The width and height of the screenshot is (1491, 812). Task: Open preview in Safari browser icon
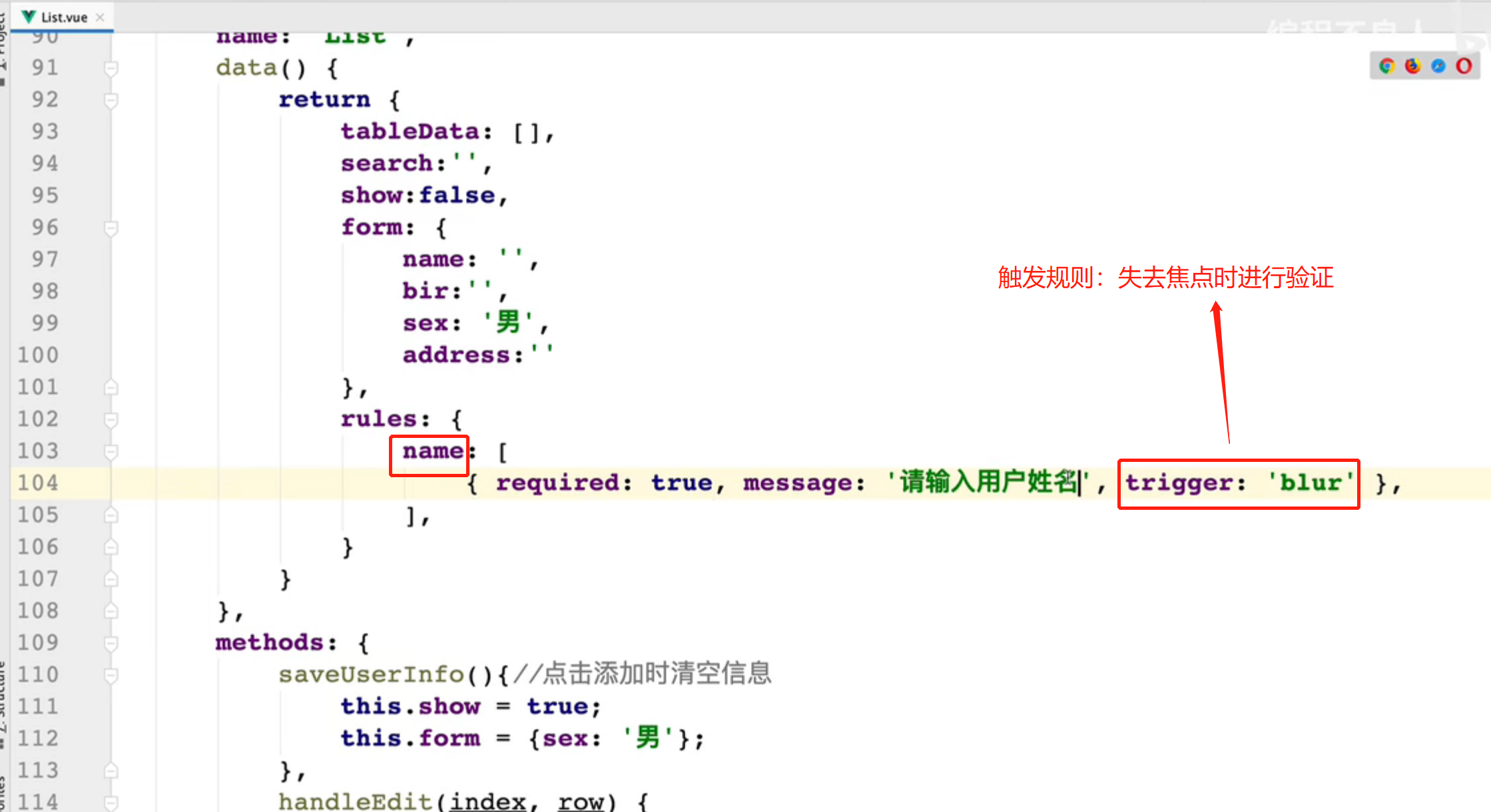pos(1438,66)
